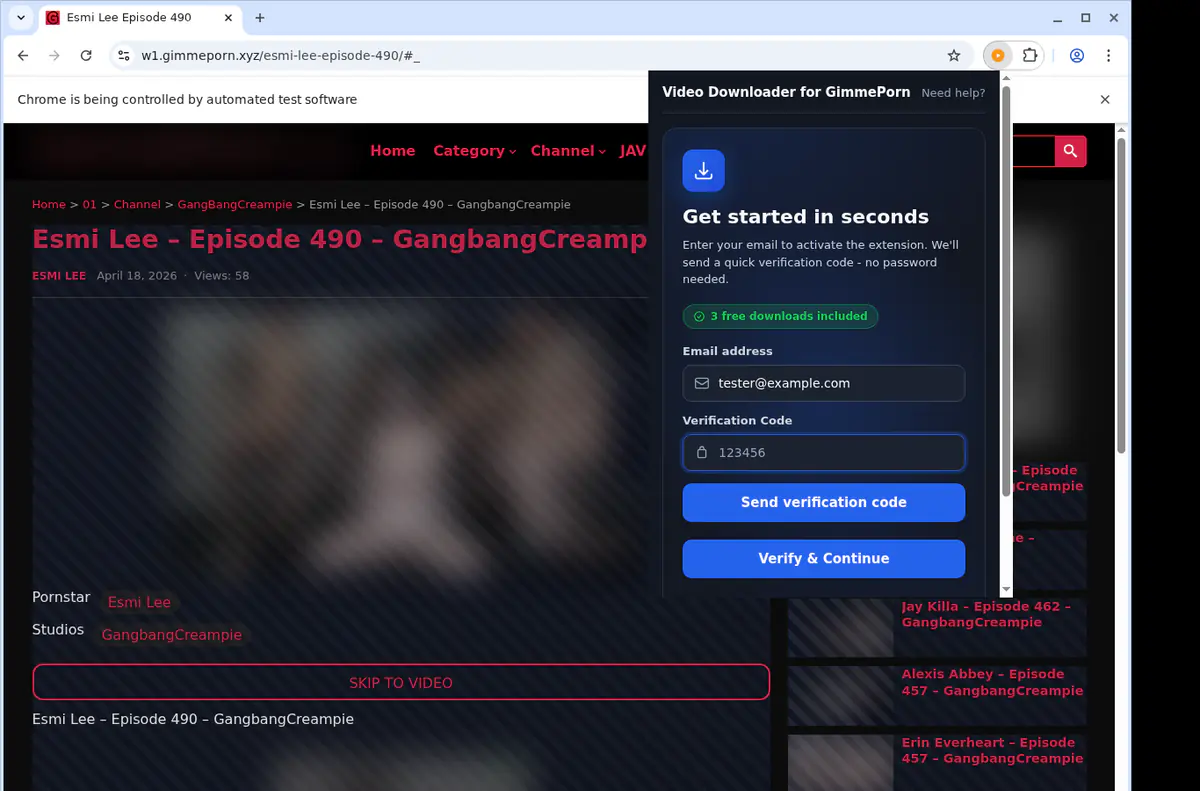Open the ESMI LEE author link

59,276
